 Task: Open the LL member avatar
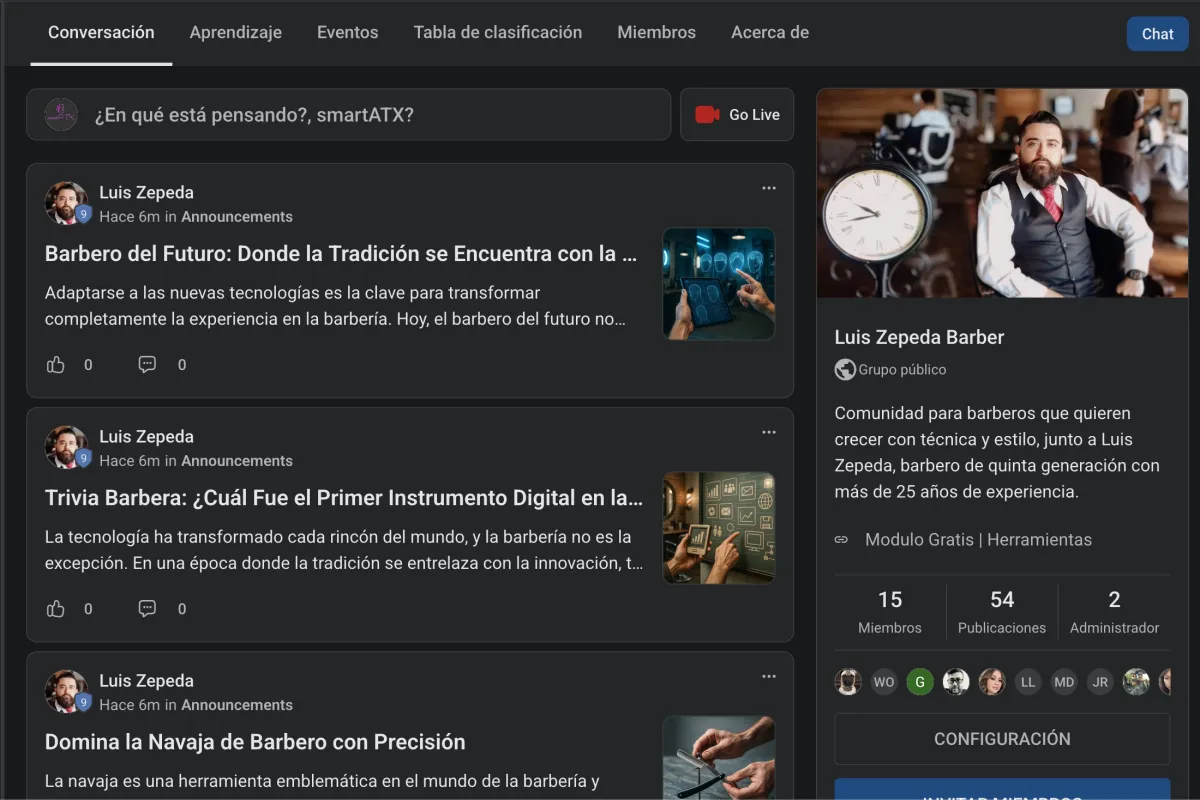point(1028,682)
